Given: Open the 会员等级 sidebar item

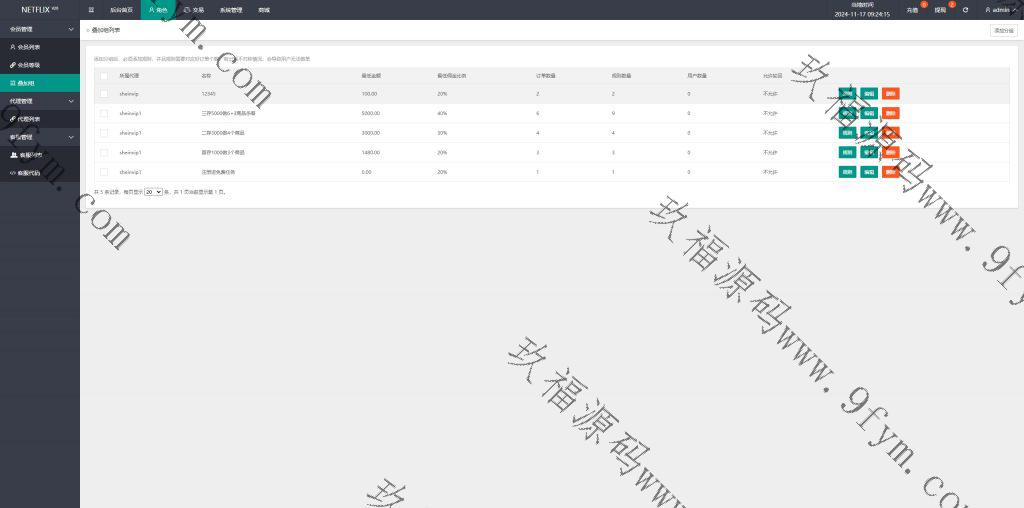Looking at the screenshot, I should pyautogui.click(x=29, y=65).
